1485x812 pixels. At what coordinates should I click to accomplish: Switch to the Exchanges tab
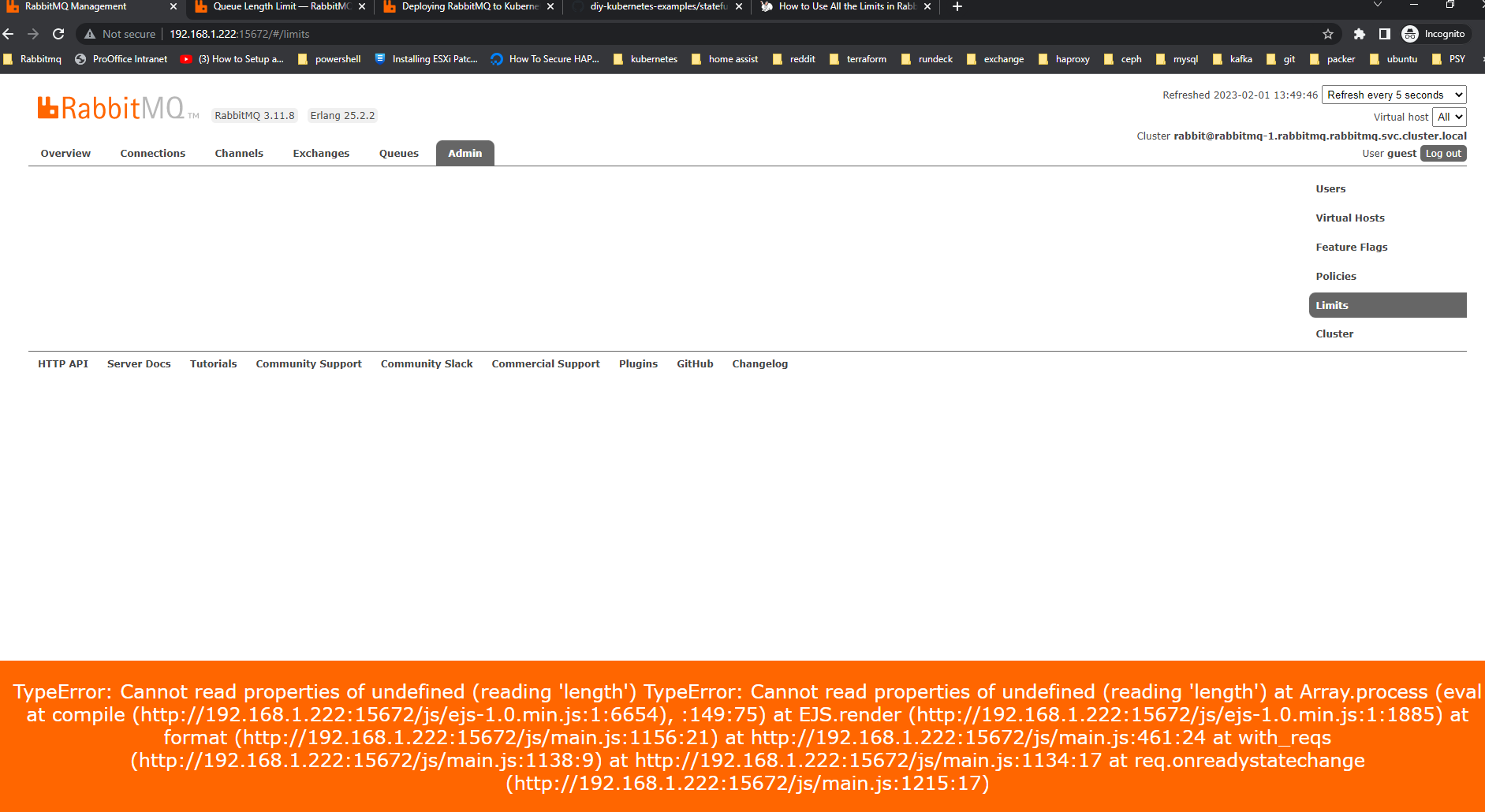321,153
